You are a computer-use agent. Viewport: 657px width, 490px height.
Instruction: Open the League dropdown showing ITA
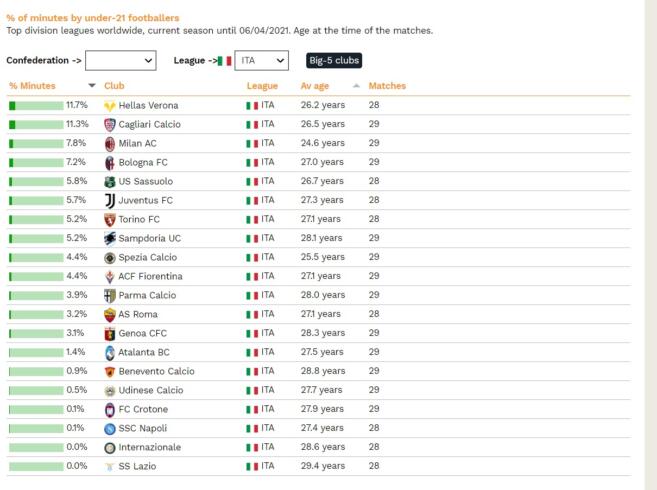coord(264,61)
